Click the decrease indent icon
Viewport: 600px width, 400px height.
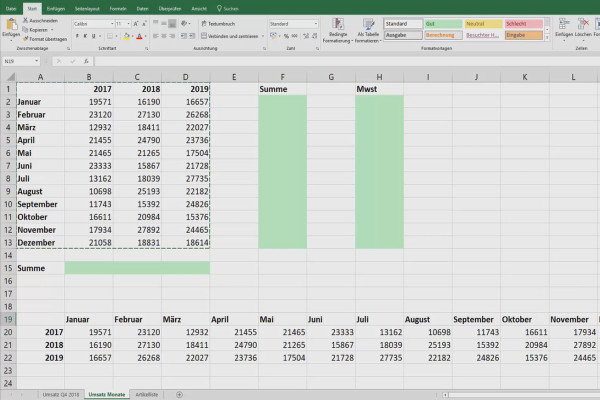click(184, 36)
